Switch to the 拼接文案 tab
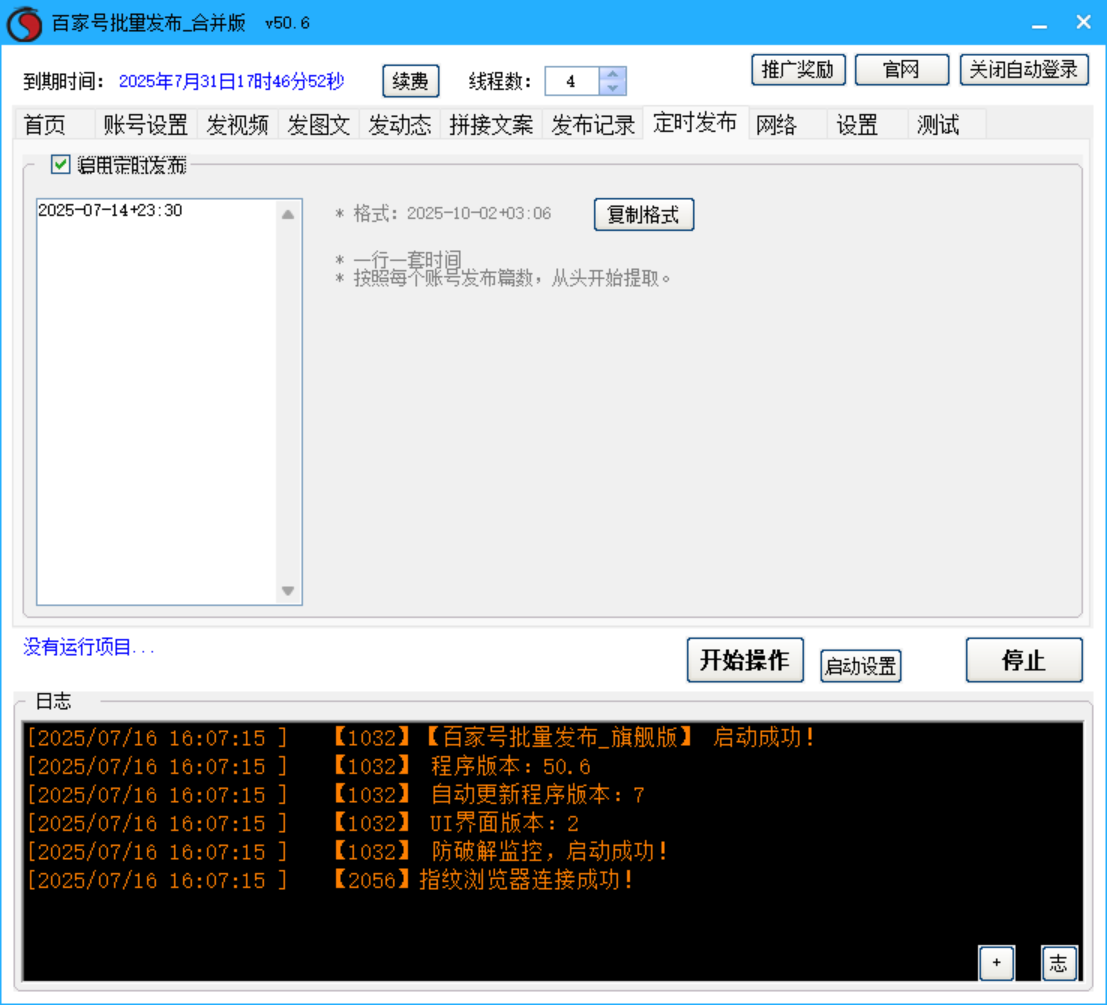The image size is (1107, 1005). (491, 125)
